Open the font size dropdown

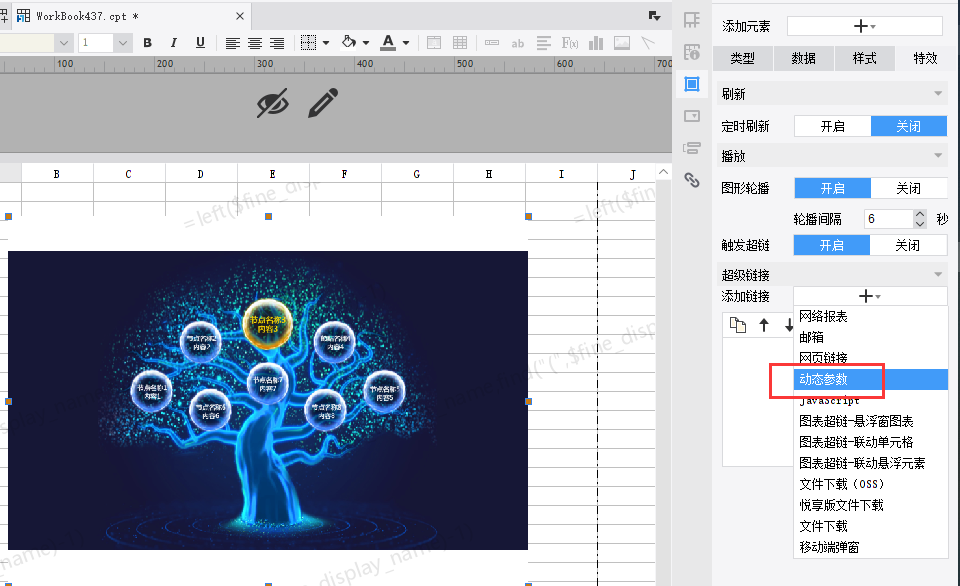122,43
